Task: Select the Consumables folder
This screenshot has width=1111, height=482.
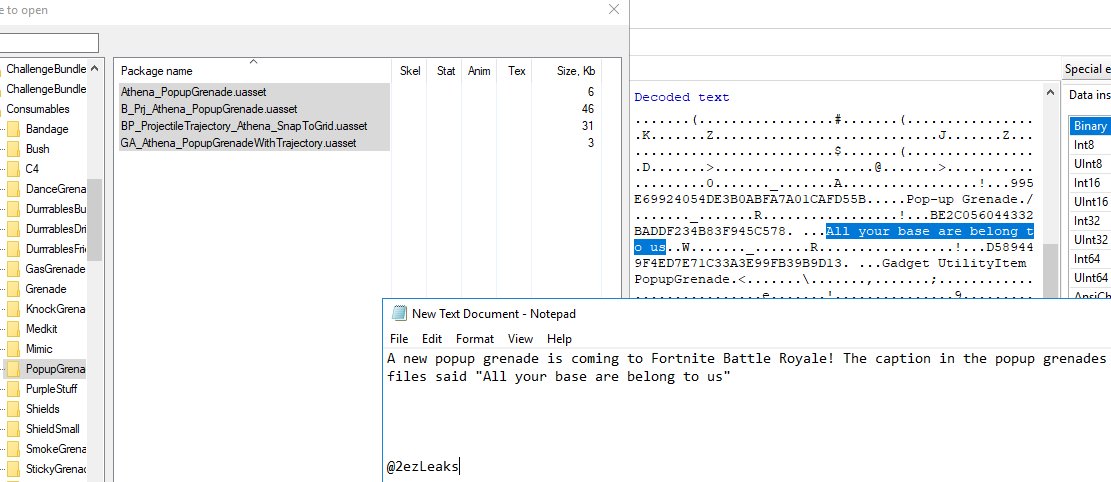Action: [x=38, y=109]
